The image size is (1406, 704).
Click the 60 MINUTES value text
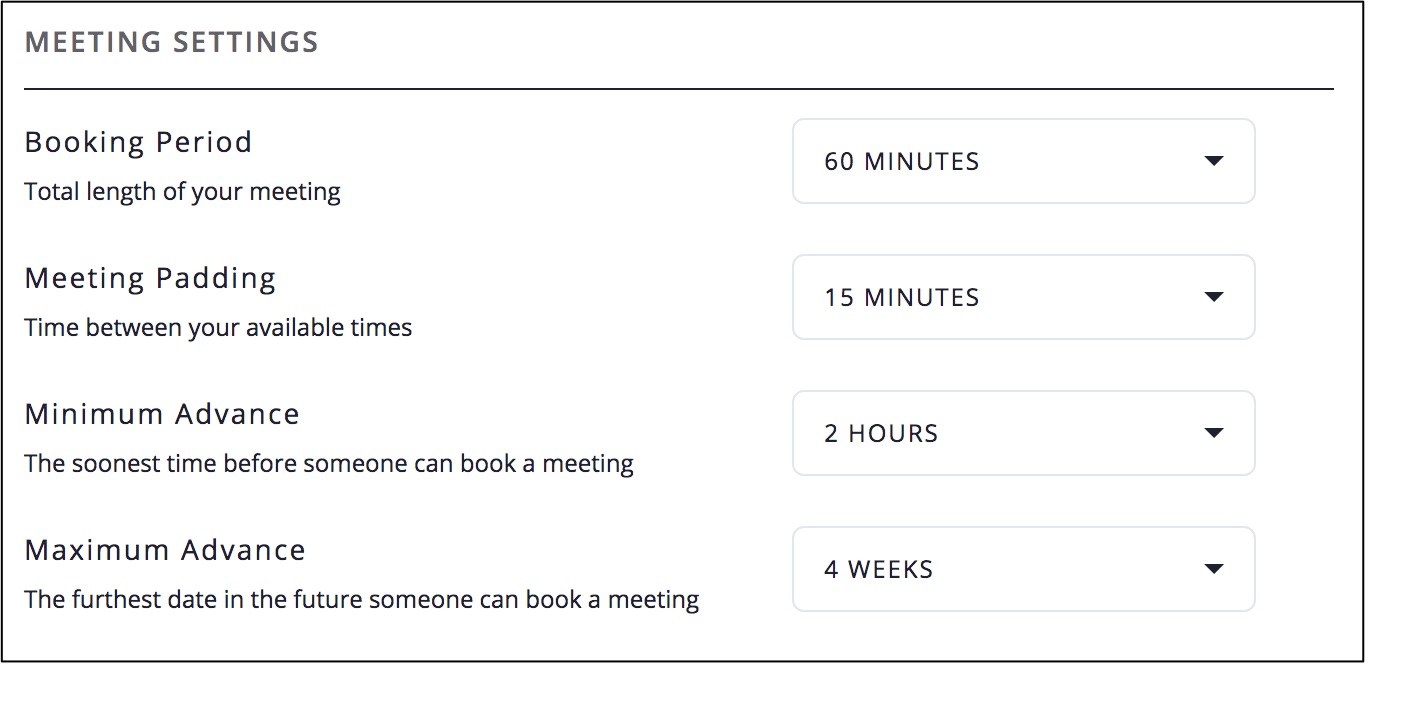[901, 162]
